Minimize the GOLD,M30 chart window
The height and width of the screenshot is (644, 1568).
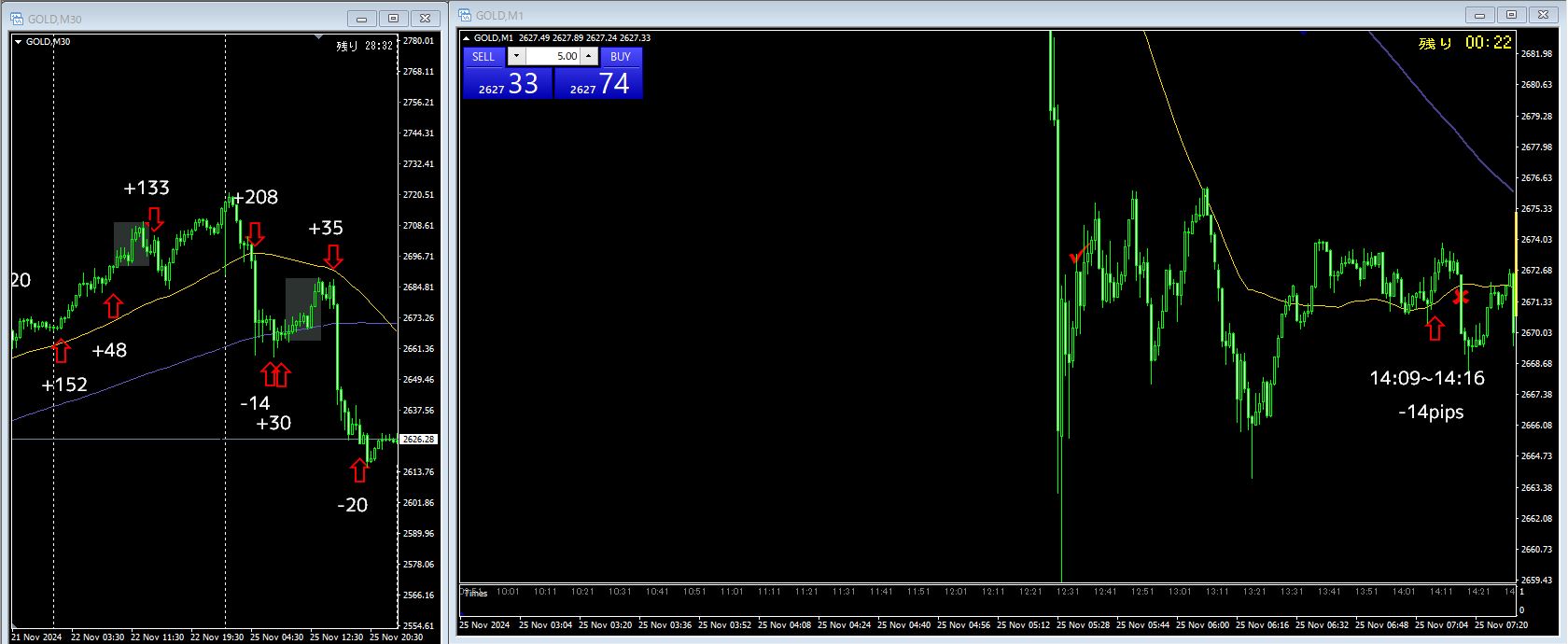point(362,19)
